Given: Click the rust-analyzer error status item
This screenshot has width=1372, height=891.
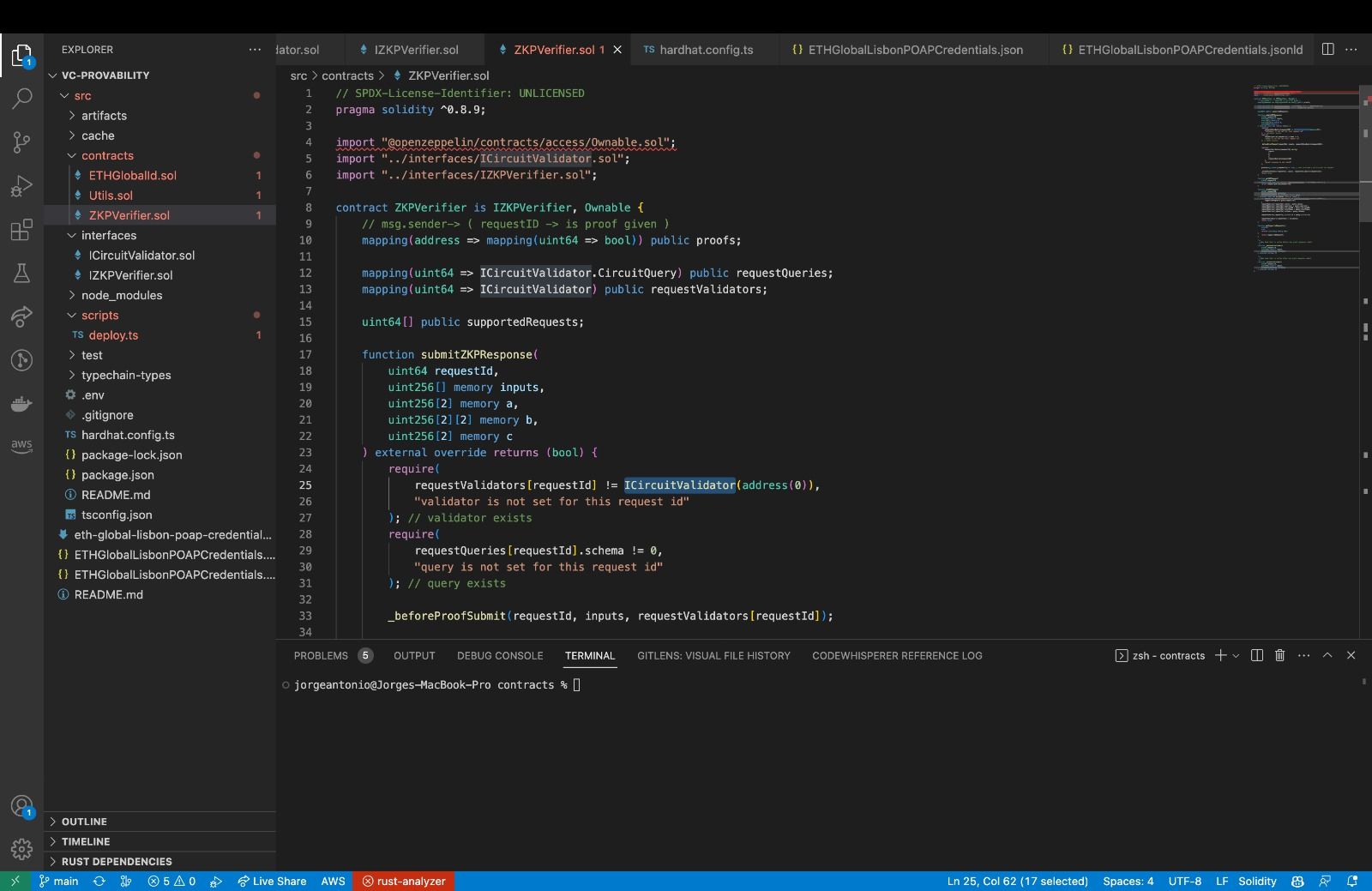Looking at the screenshot, I should [403, 881].
